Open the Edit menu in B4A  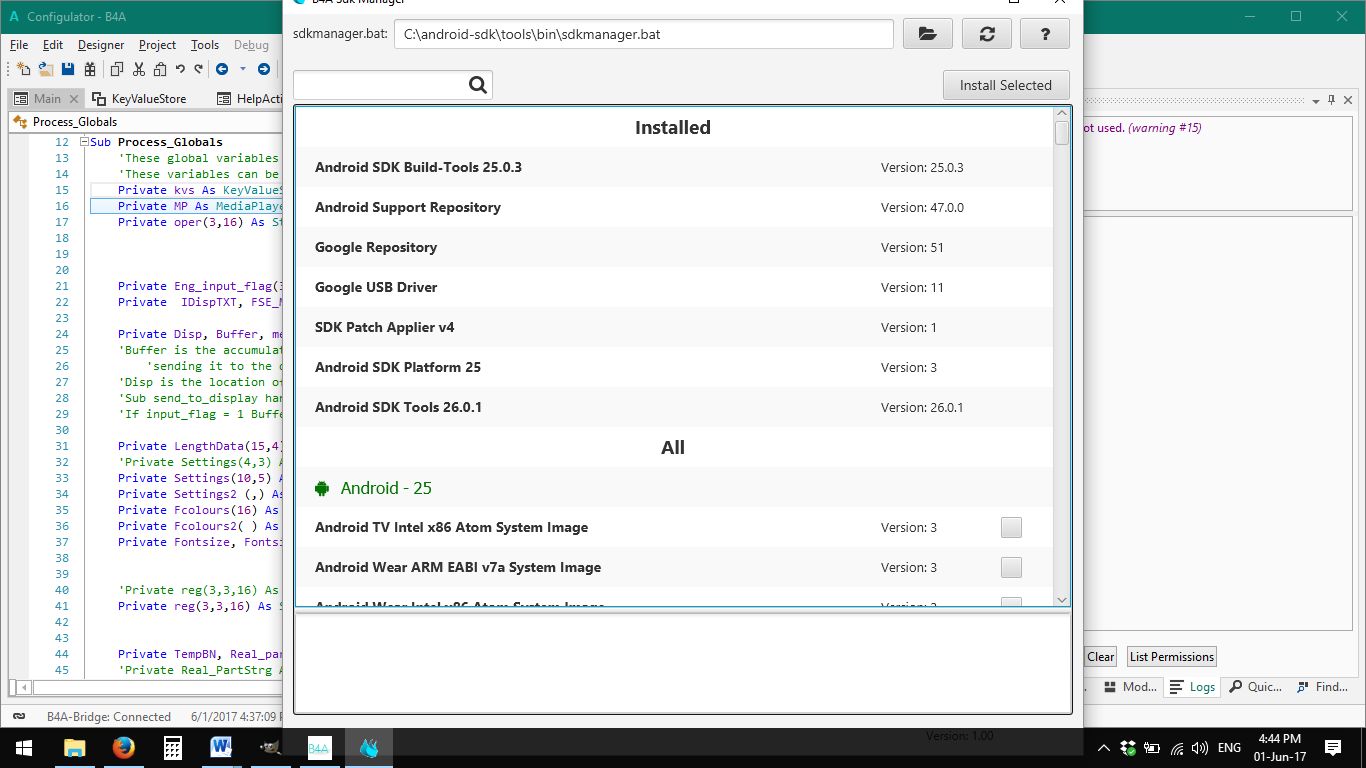click(53, 45)
